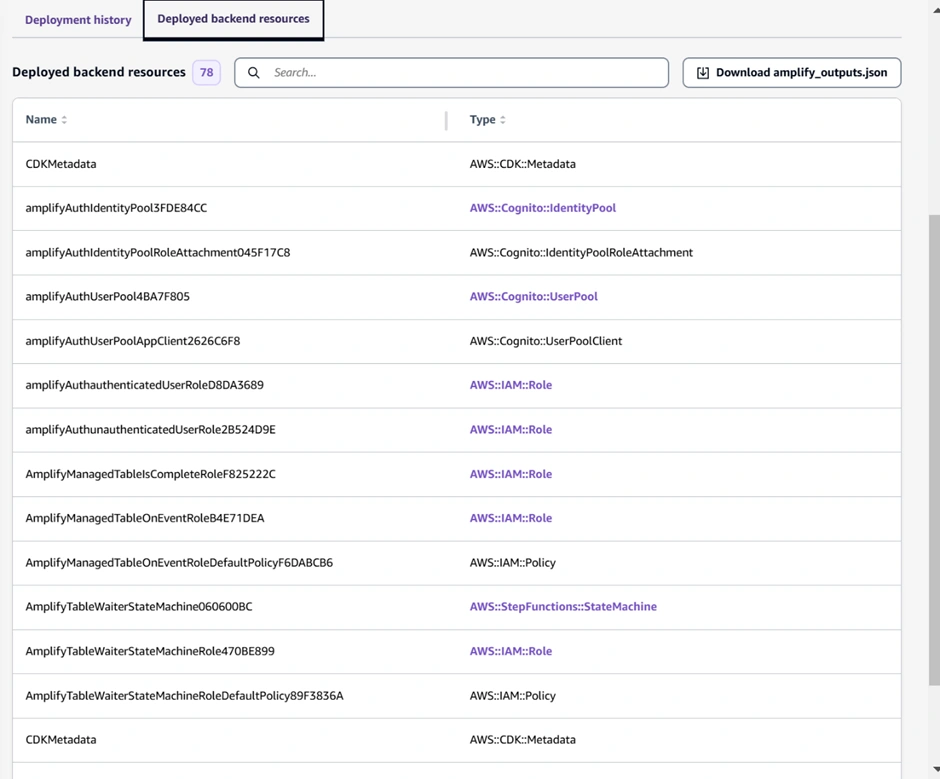Open IAM Role link for amplifyAuthunauthenticatedUserRole

click(510, 430)
